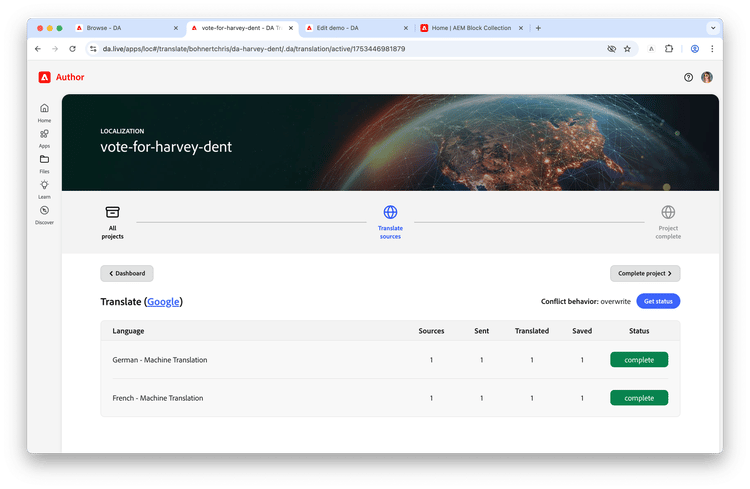Switch to vote-for-harvey-dent tab
Viewport: 750px width, 489px height.
(243, 28)
